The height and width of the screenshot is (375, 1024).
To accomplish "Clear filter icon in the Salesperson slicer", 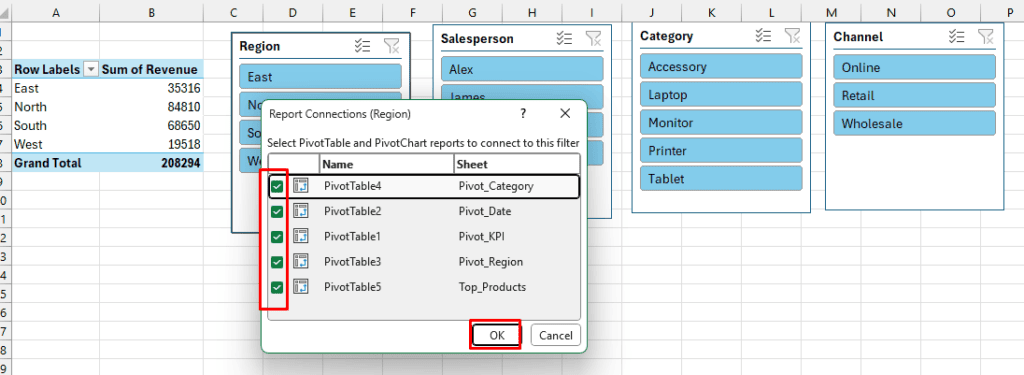I will click(x=593, y=39).
